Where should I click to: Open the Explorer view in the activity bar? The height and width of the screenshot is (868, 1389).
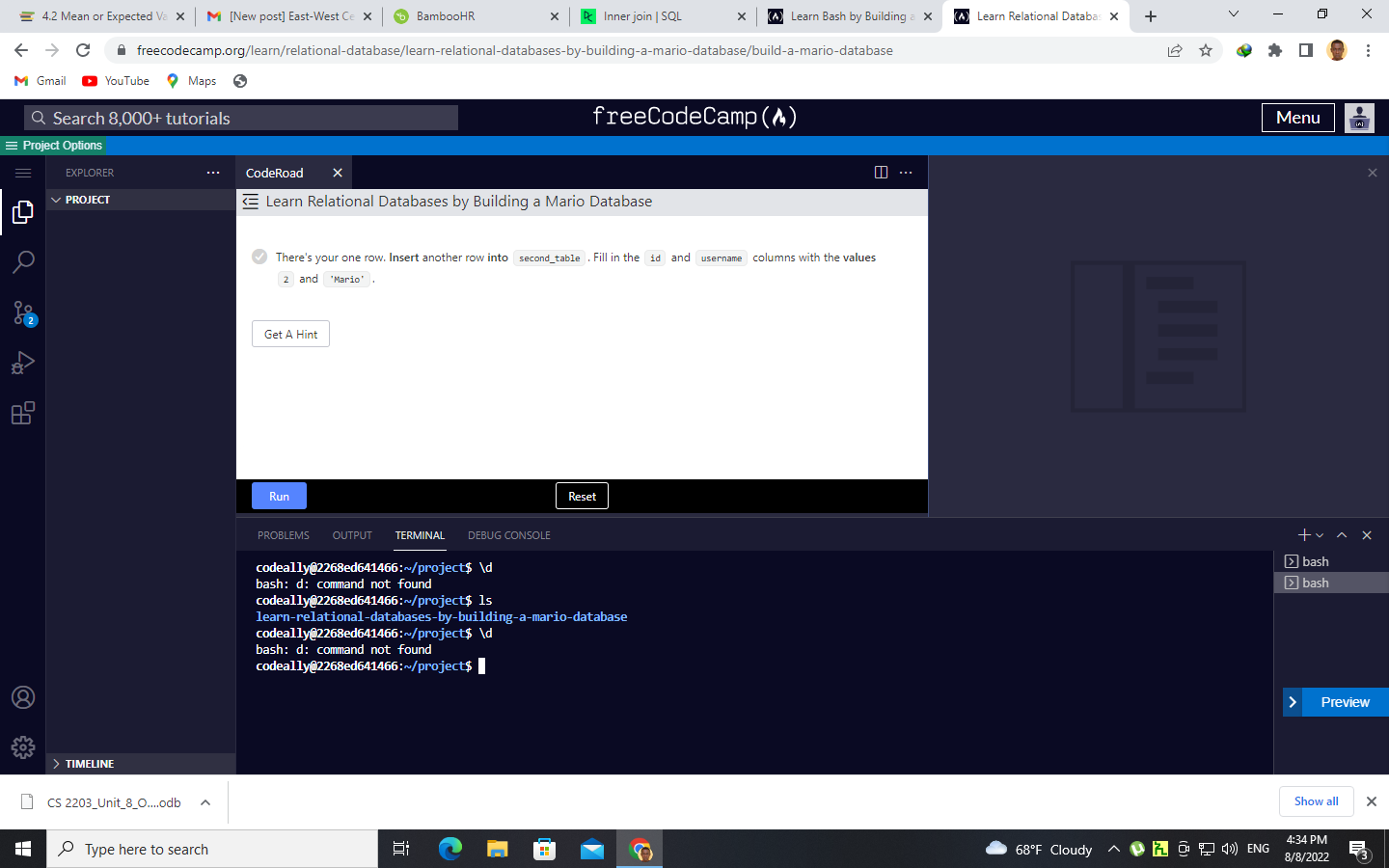click(23, 212)
